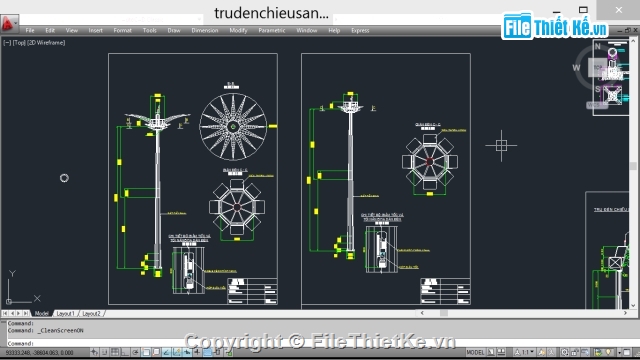640x360 pixels.
Task: Click the Clean Screen icon in status bar
Action: click(627, 352)
